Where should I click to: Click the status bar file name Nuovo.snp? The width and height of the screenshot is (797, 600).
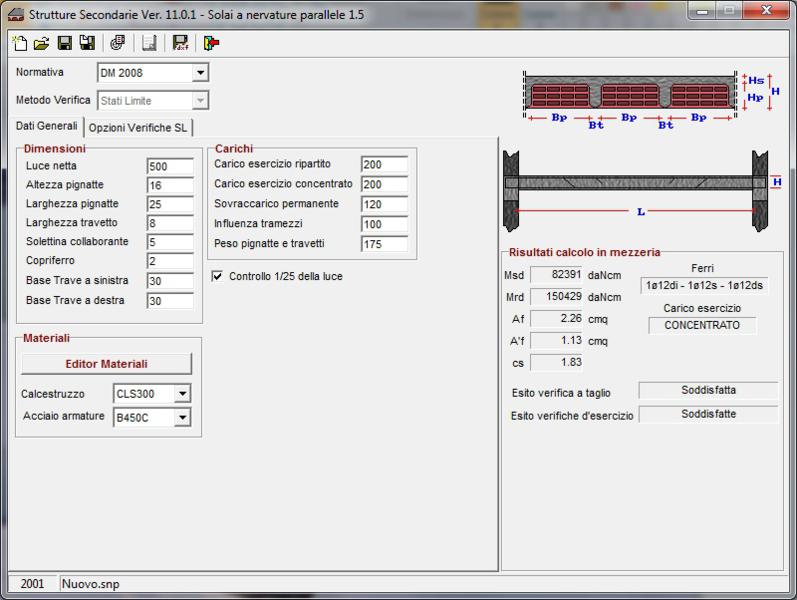point(90,584)
